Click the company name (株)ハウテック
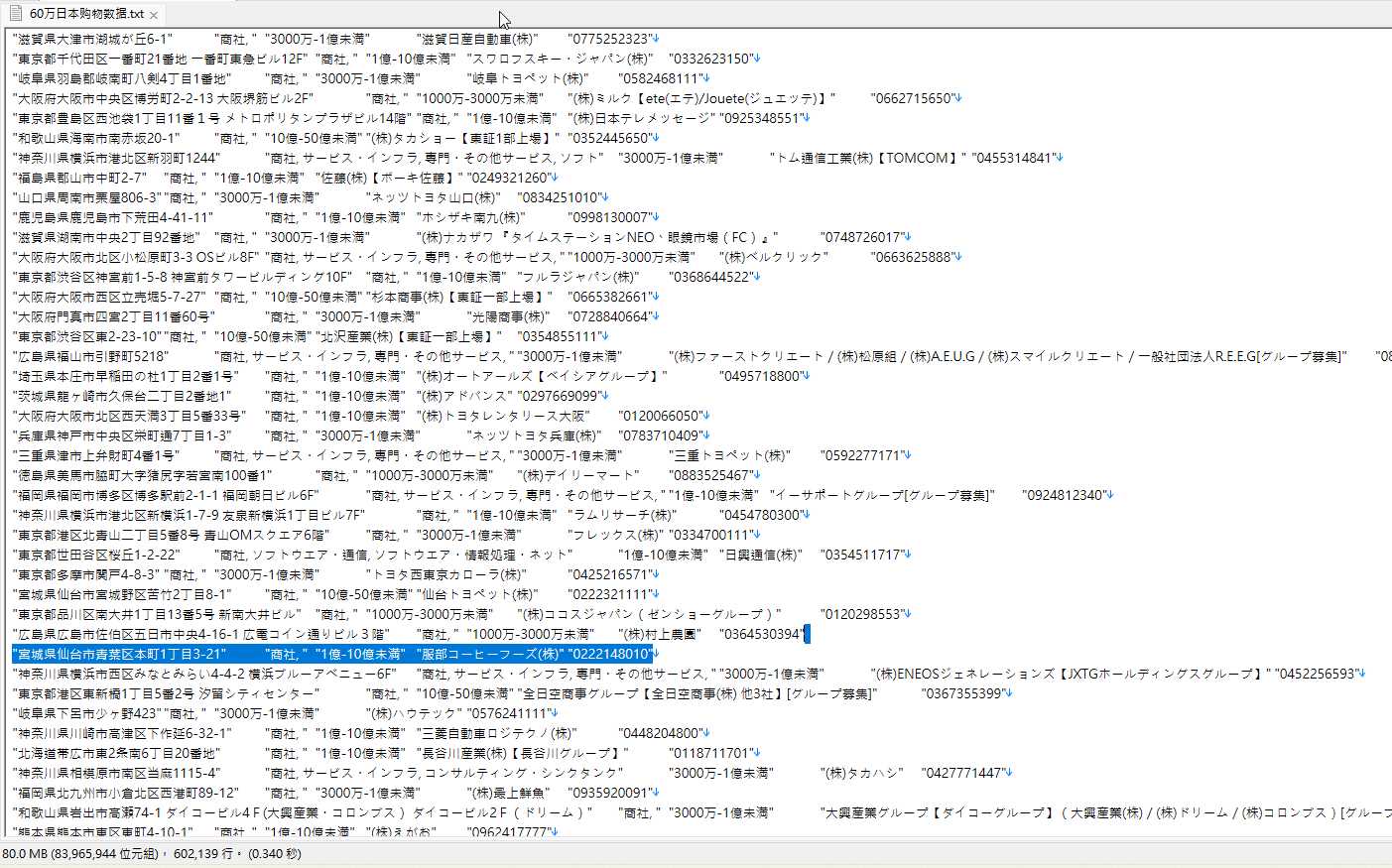1392x868 pixels. (413, 713)
